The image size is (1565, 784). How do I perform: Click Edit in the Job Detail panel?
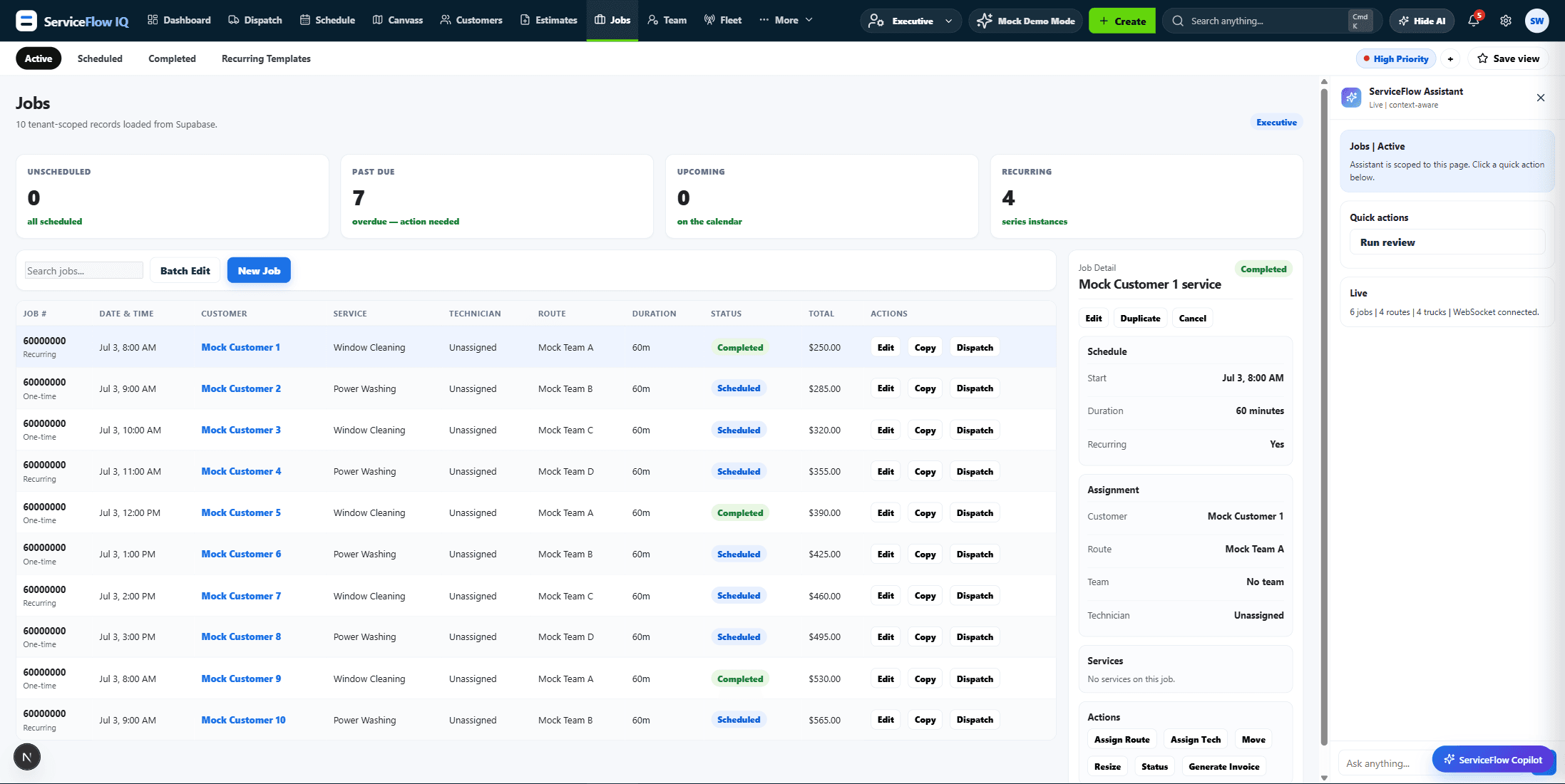1094,319
